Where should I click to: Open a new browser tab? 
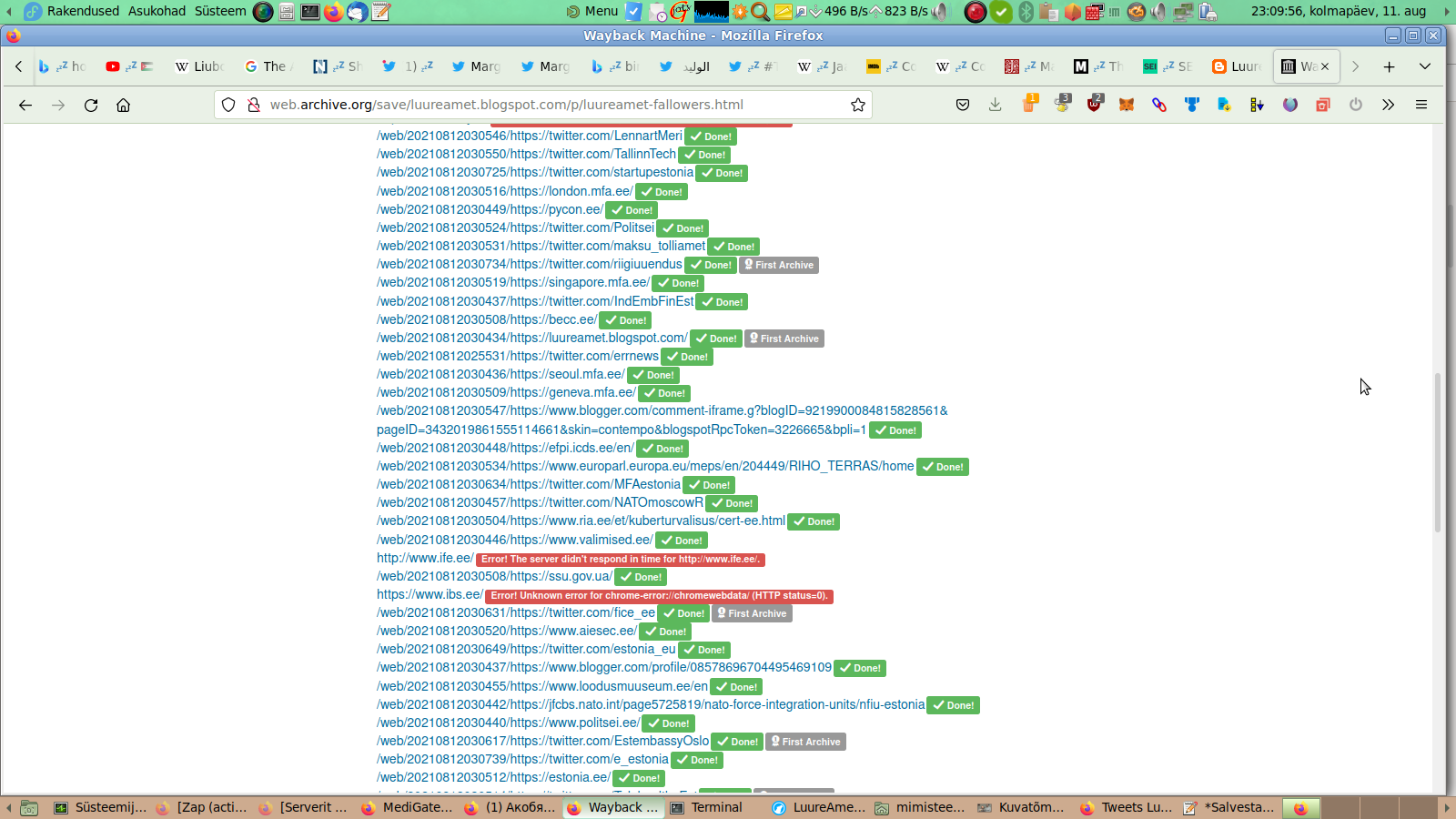(x=1389, y=66)
